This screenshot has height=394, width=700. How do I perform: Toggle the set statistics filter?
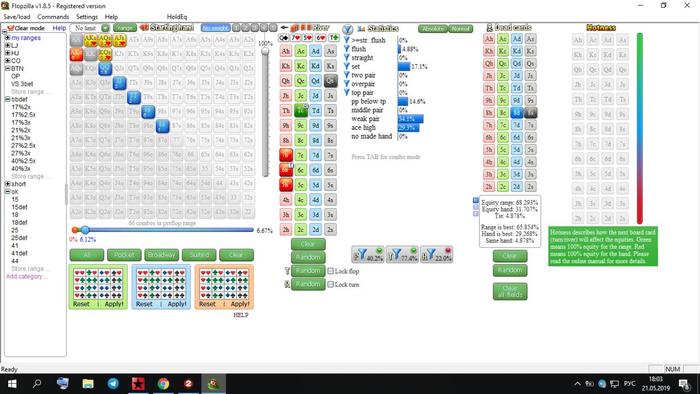346,66
